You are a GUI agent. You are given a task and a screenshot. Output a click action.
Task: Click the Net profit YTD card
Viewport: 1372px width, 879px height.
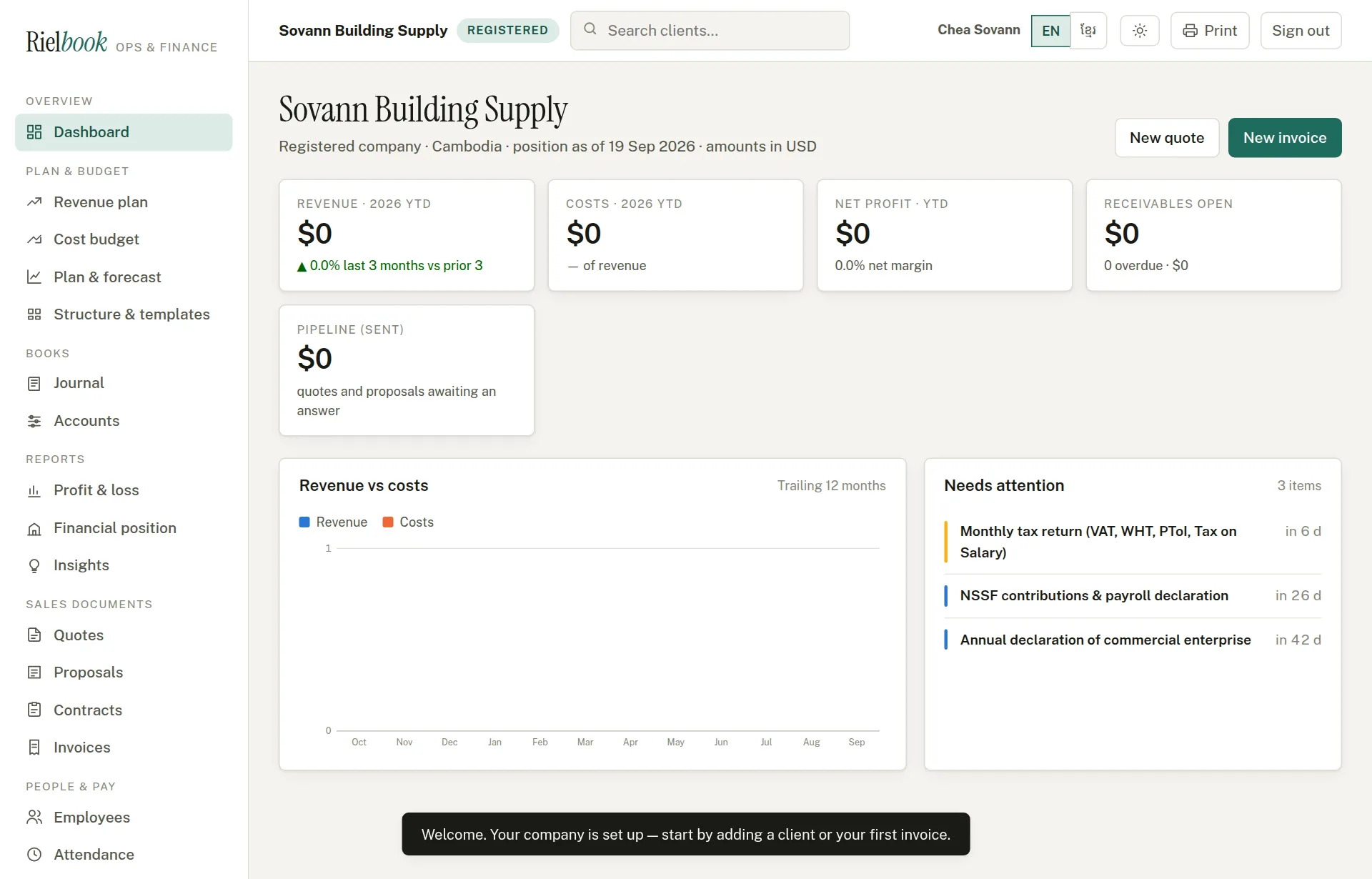[945, 235]
